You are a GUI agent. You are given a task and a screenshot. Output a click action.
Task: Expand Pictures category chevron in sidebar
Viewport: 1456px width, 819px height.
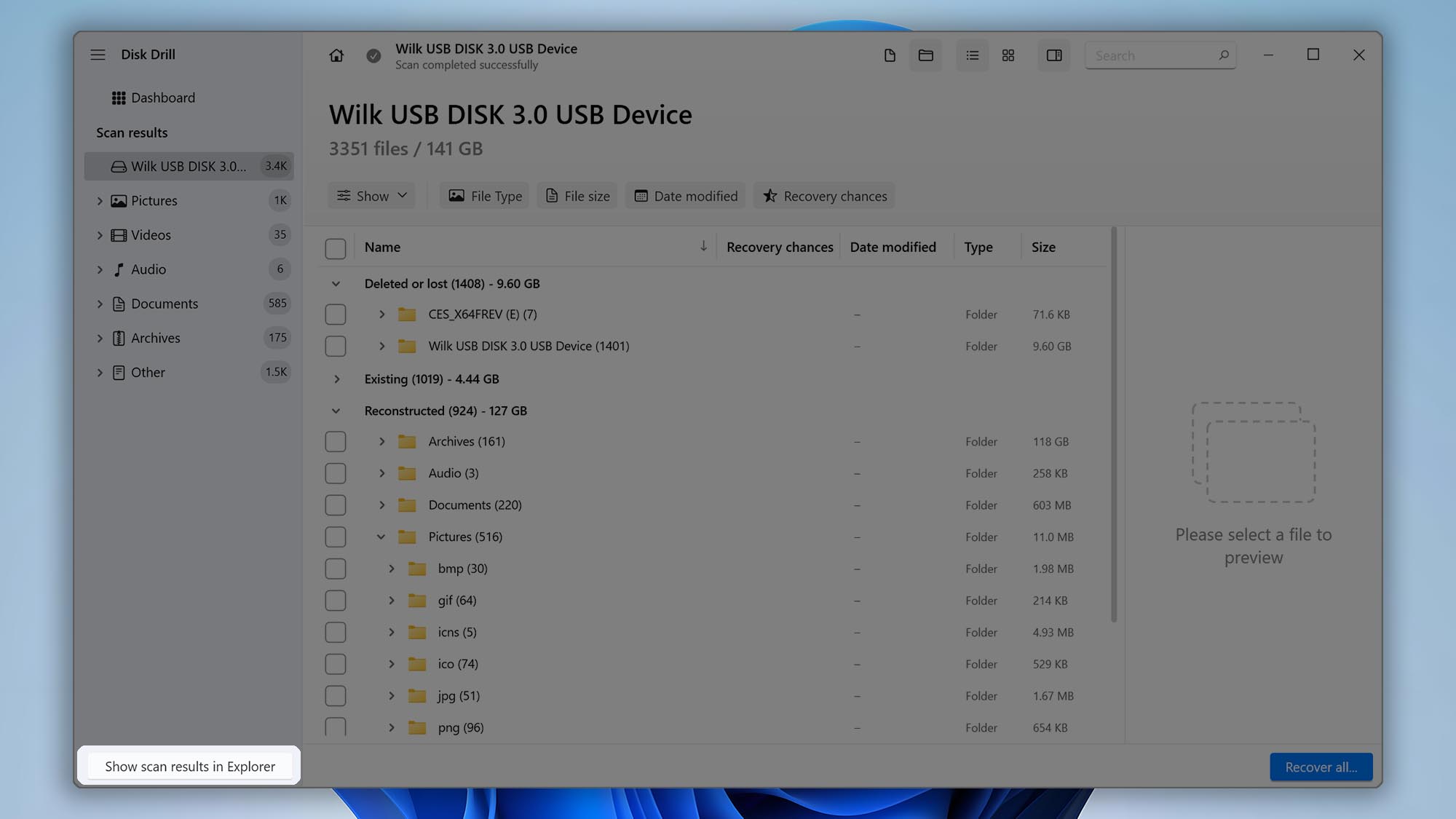coord(100,201)
